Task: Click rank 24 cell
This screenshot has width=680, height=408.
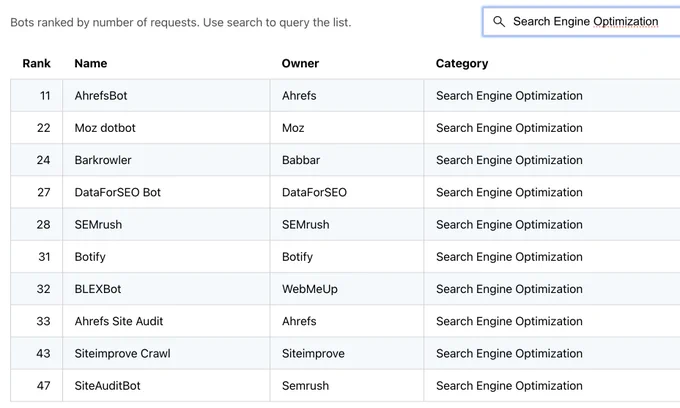Action: click(x=36, y=160)
